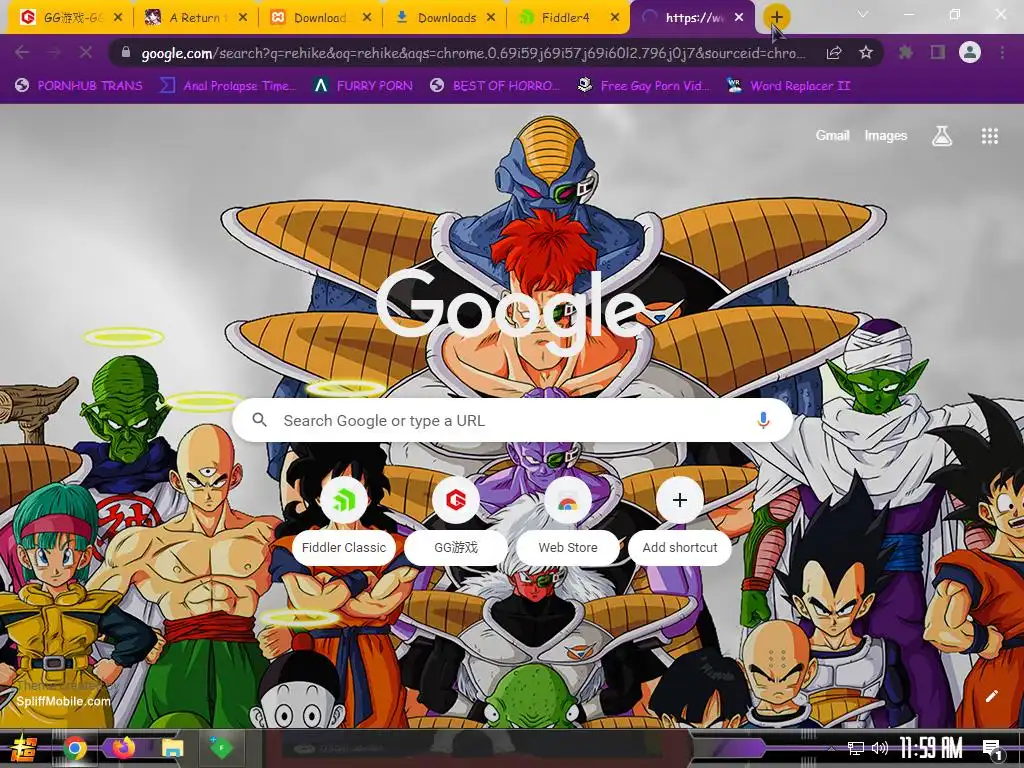The height and width of the screenshot is (768, 1024).
Task: Close the Downloads tab
Action: [x=491, y=18]
